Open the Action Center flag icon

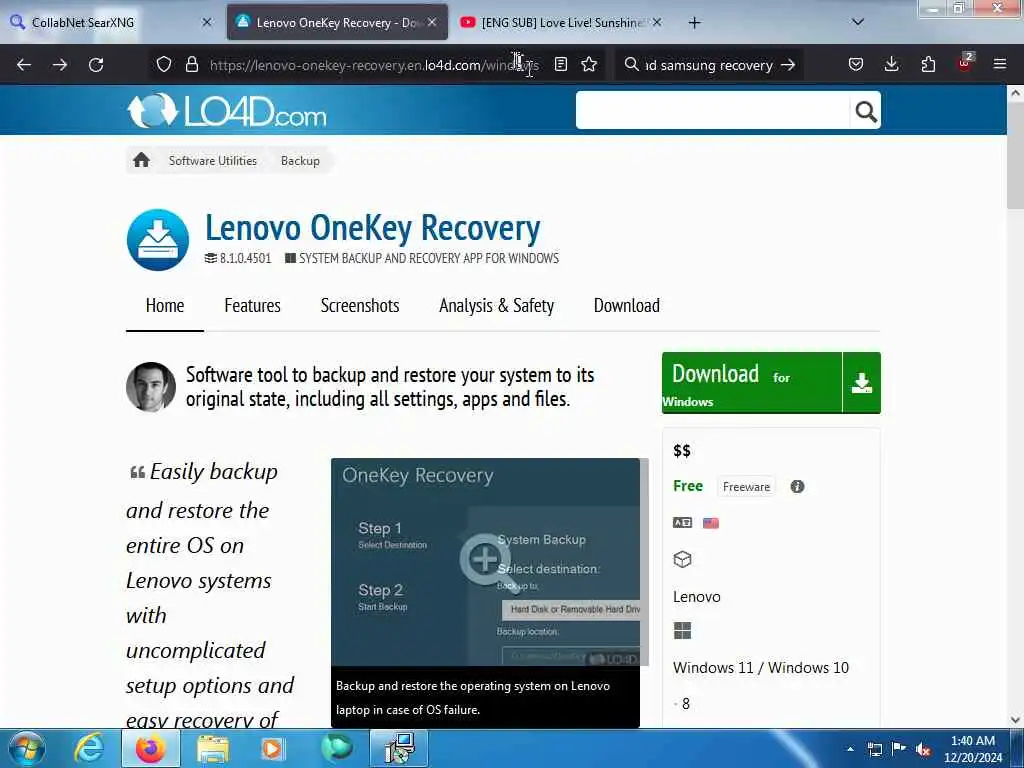click(899, 749)
